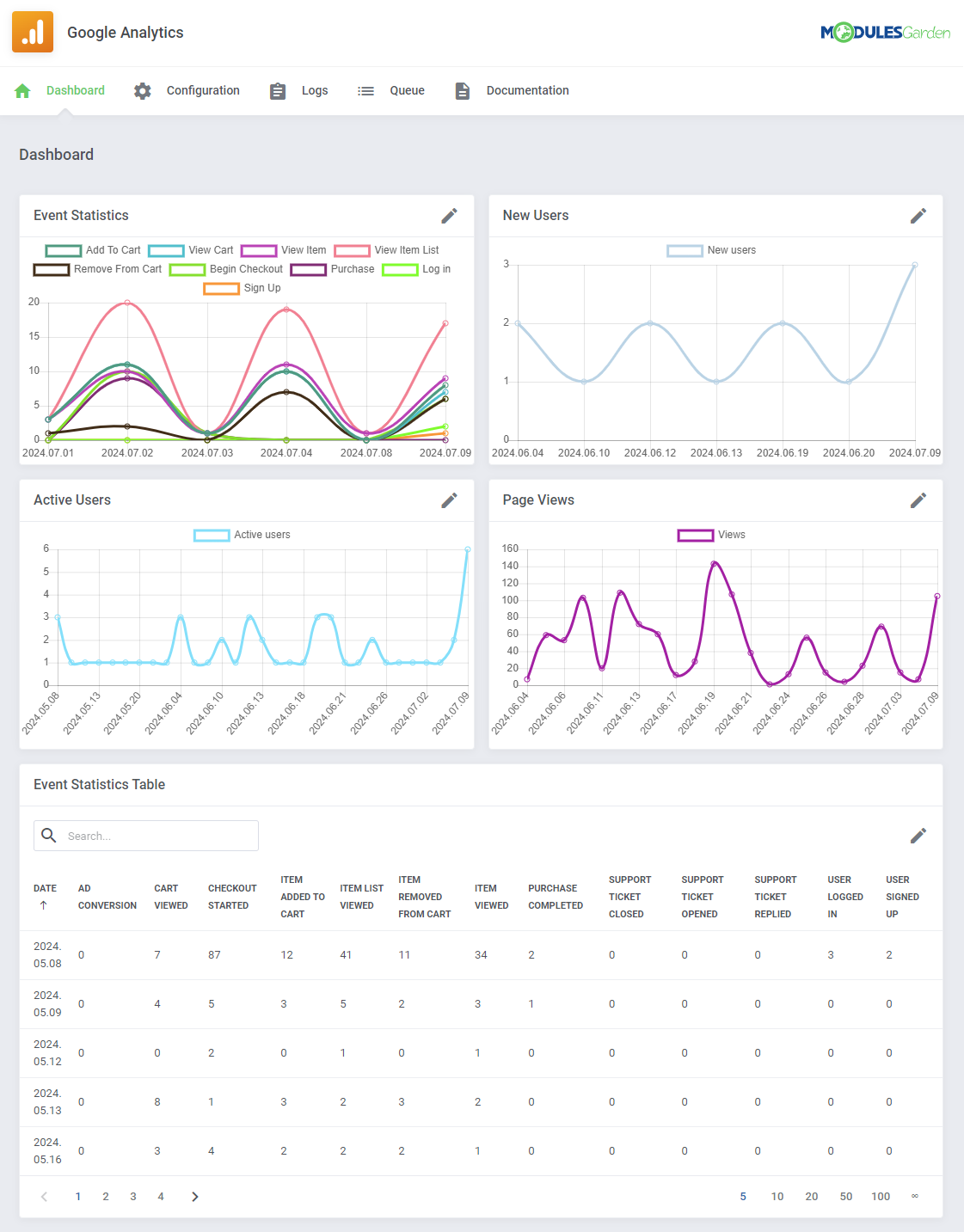Screen dimensions: 964x1232
Task: Open the Documentation tab
Action: (528, 90)
